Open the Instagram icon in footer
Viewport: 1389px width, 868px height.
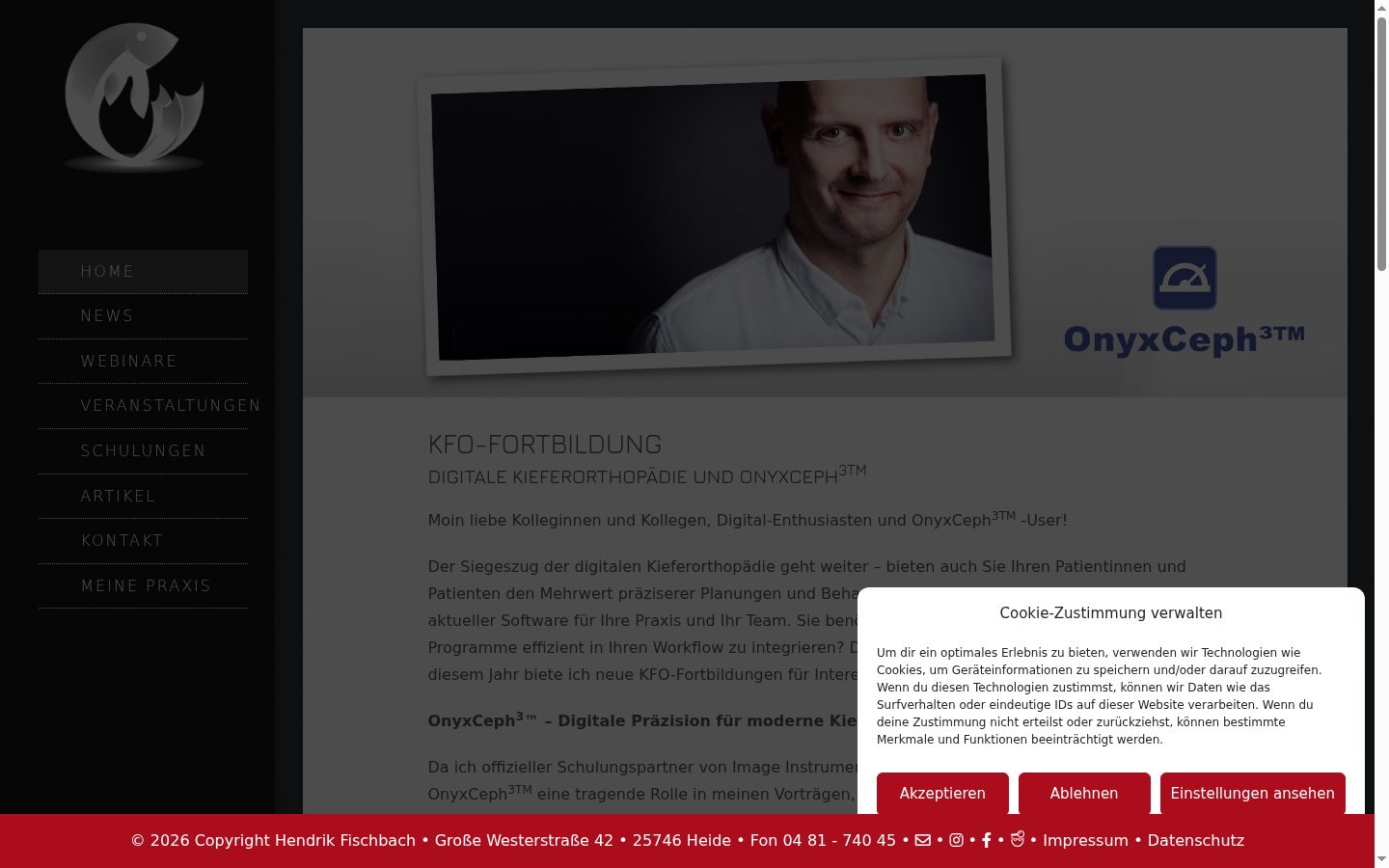956,840
